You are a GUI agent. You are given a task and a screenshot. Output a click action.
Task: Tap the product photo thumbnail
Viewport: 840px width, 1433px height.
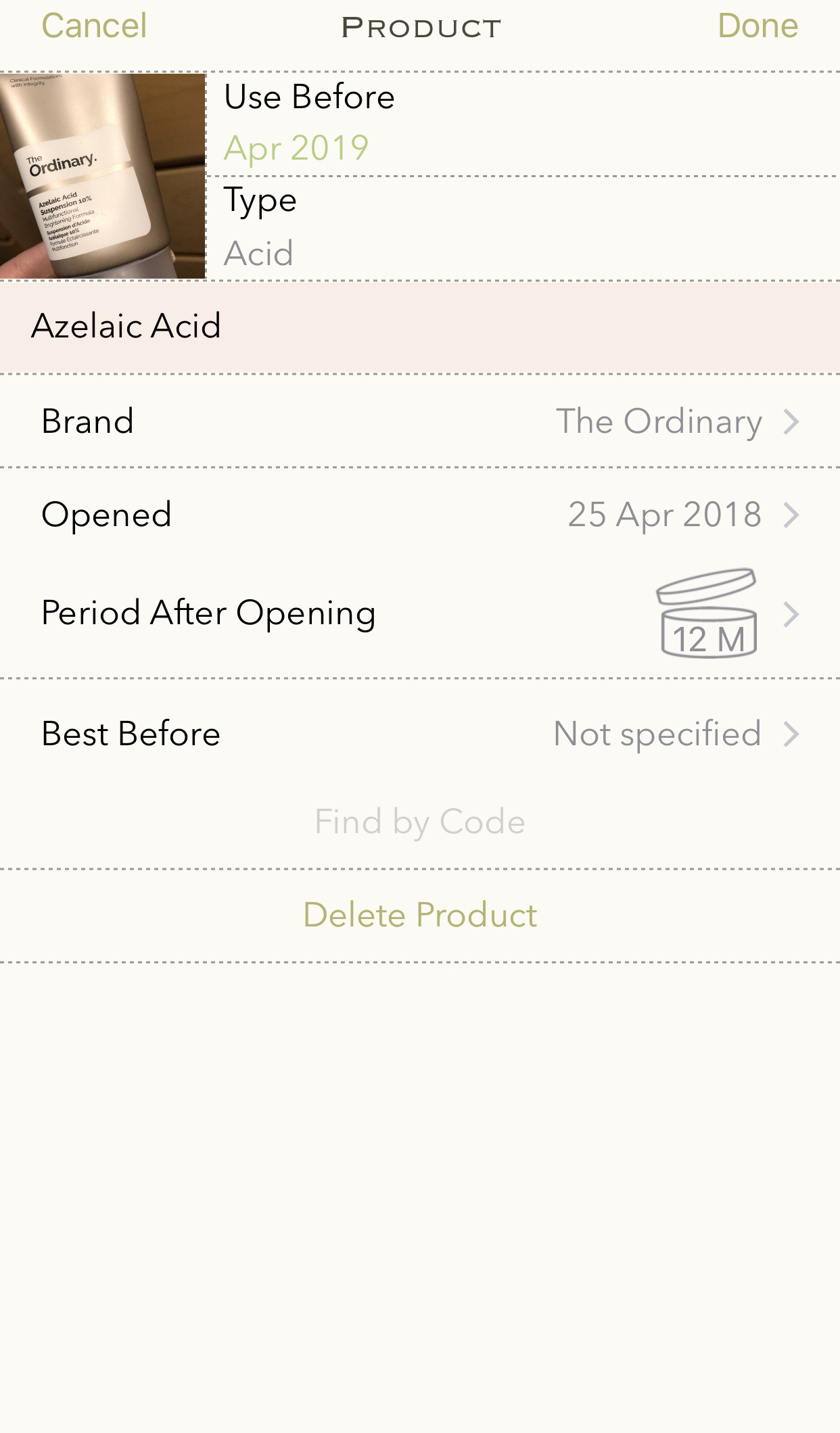click(x=103, y=176)
